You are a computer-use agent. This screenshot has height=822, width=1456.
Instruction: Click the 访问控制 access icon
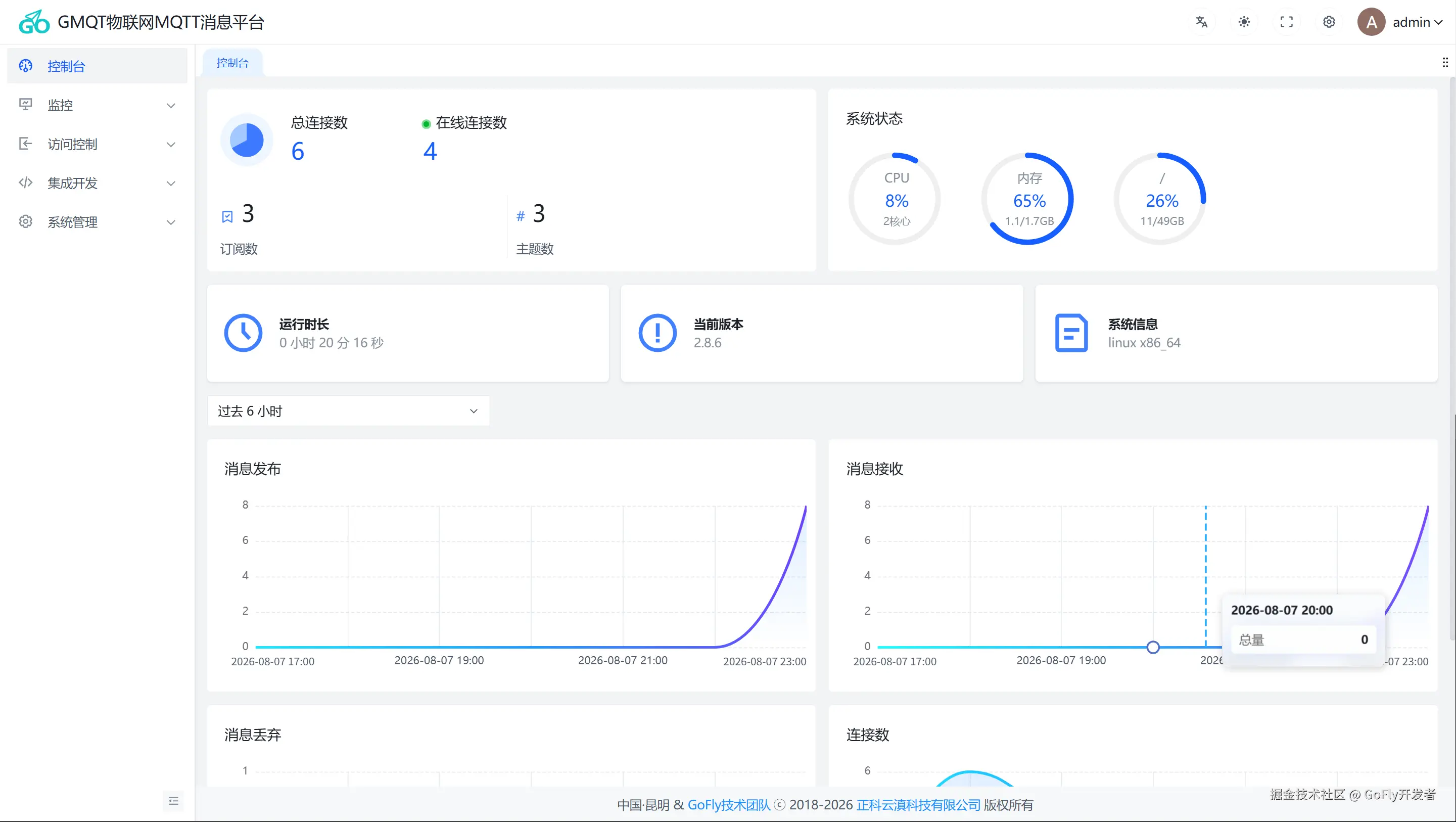[x=25, y=144]
